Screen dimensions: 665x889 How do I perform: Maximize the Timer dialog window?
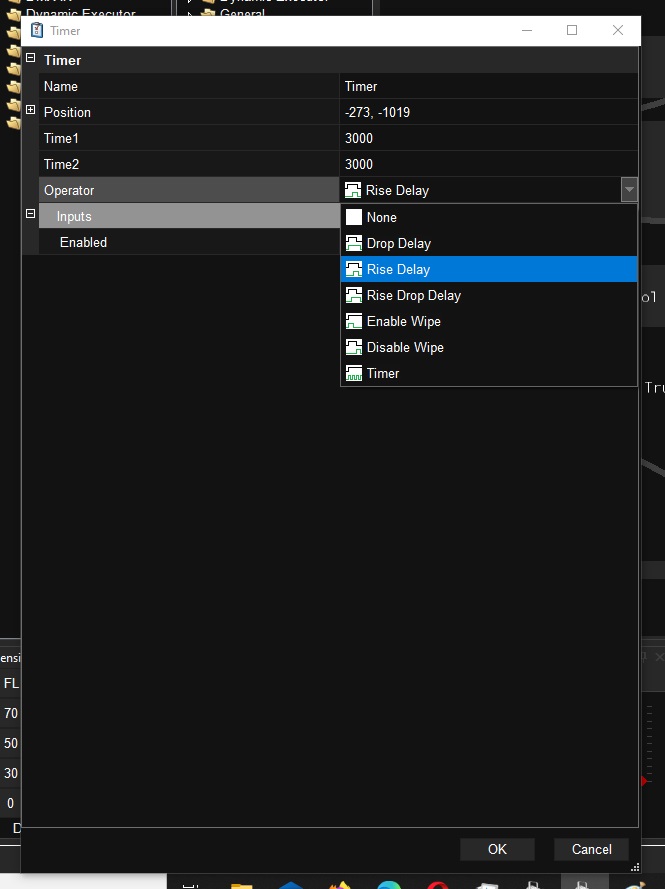click(x=572, y=31)
